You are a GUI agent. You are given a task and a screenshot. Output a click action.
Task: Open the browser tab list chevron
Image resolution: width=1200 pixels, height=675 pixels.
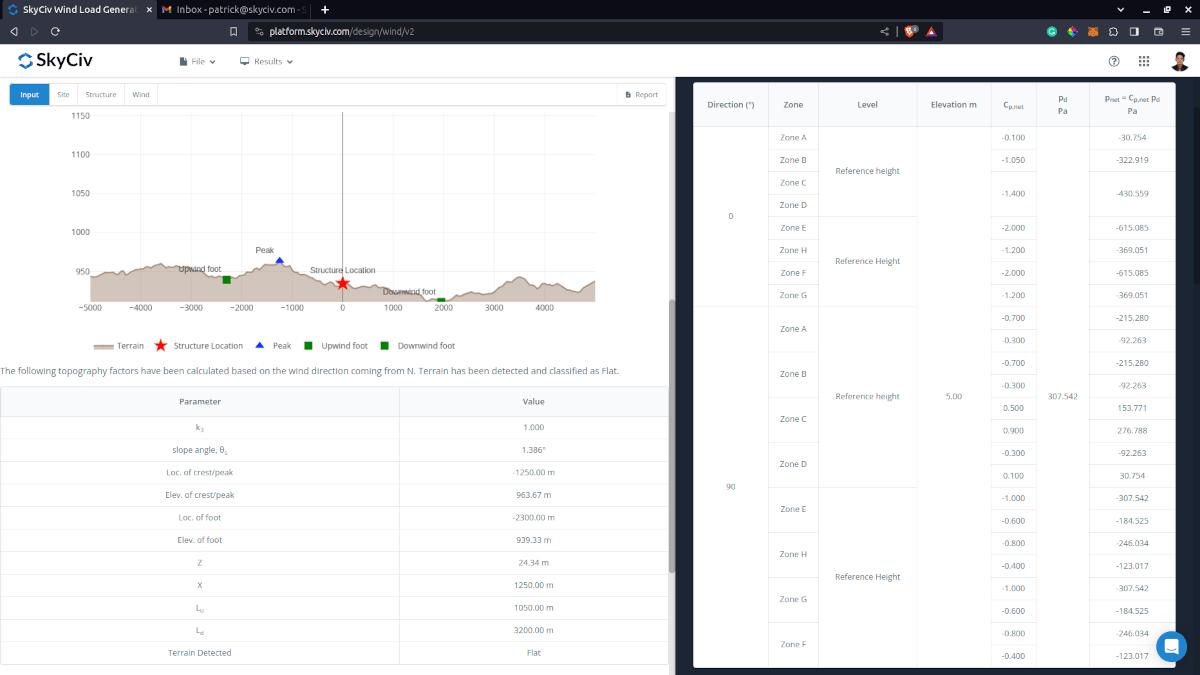click(x=1120, y=9)
